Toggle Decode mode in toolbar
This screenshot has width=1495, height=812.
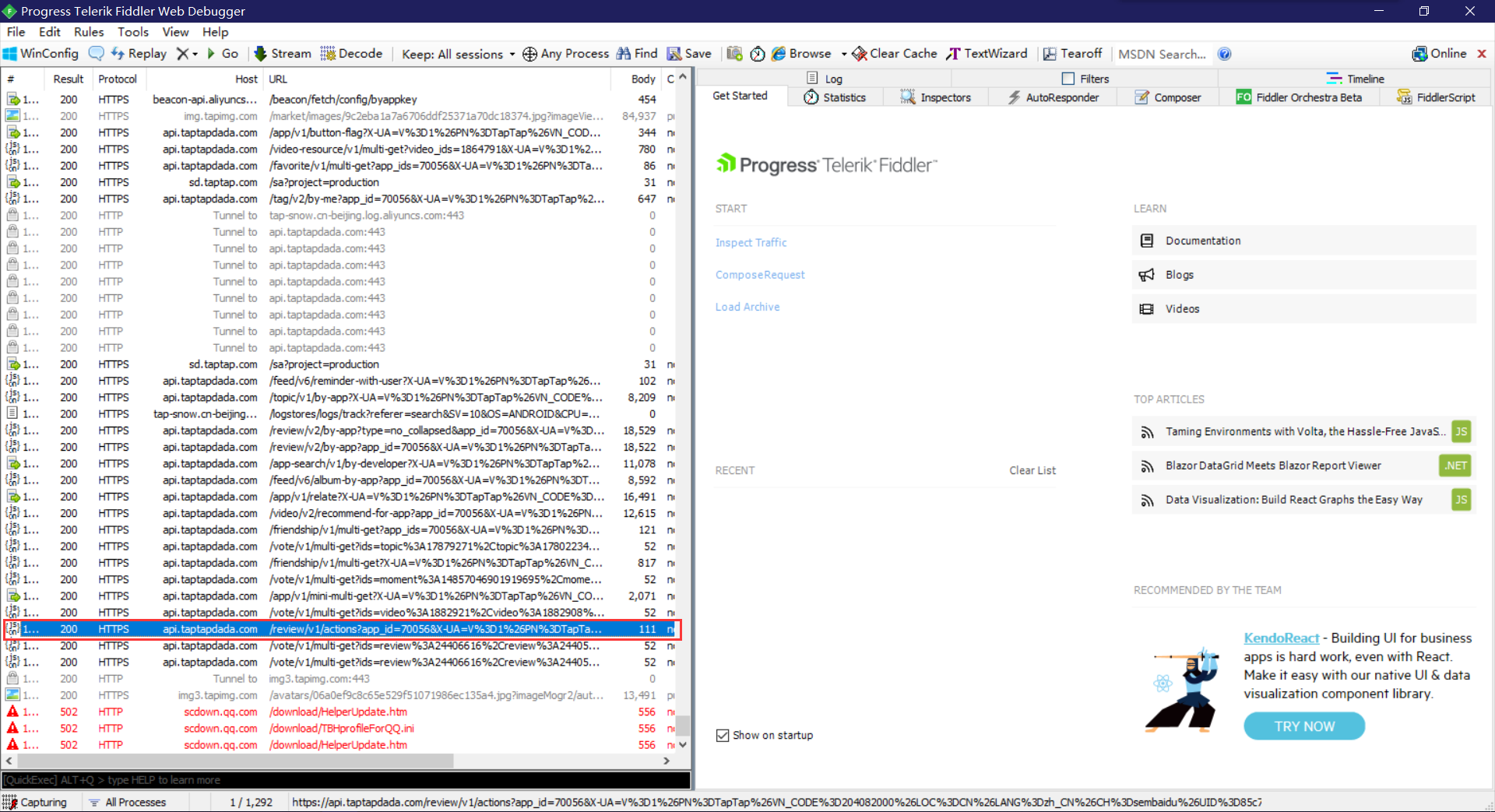(x=351, y=54)
